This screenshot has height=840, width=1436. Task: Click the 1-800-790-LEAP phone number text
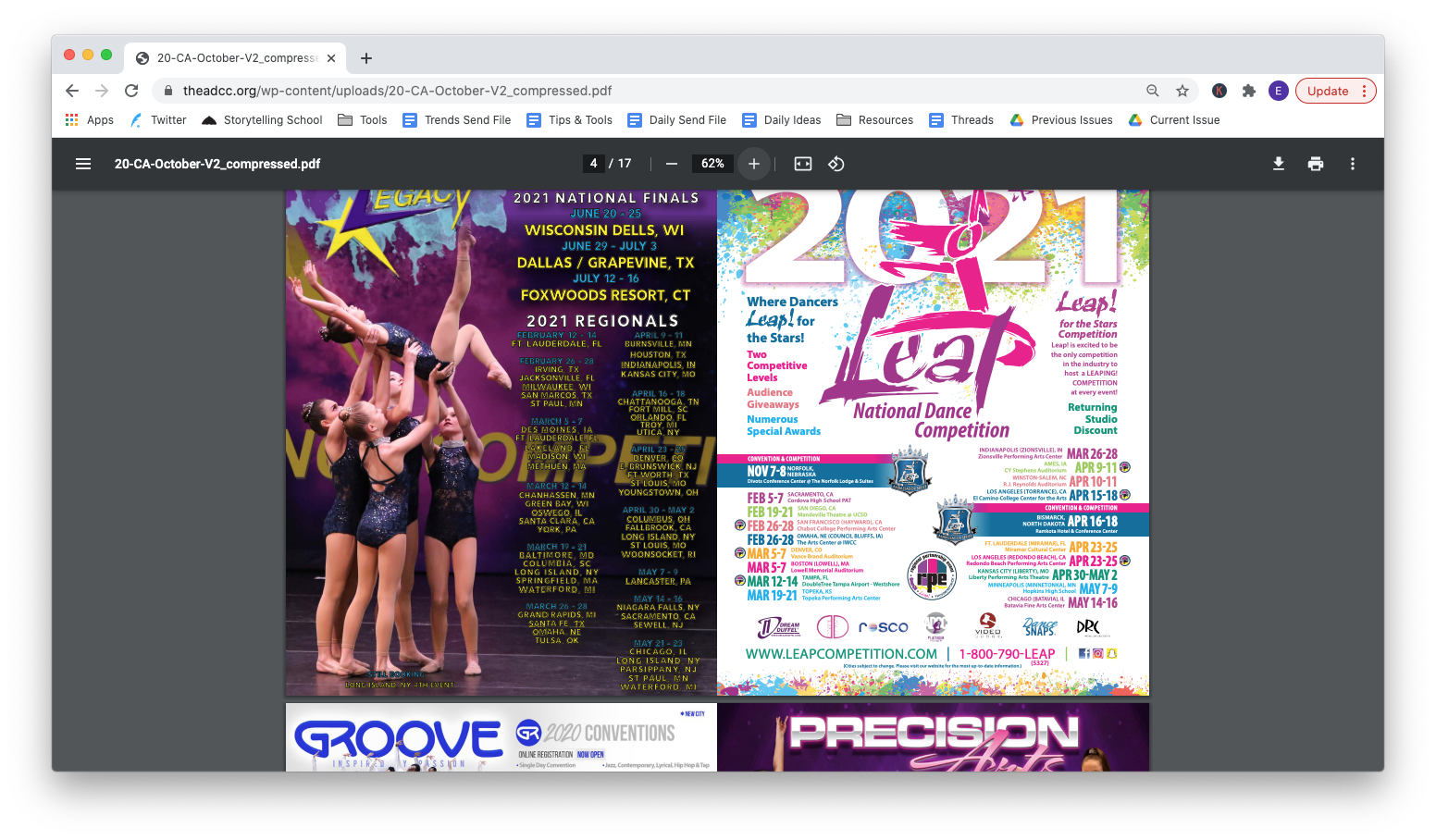1007,654
